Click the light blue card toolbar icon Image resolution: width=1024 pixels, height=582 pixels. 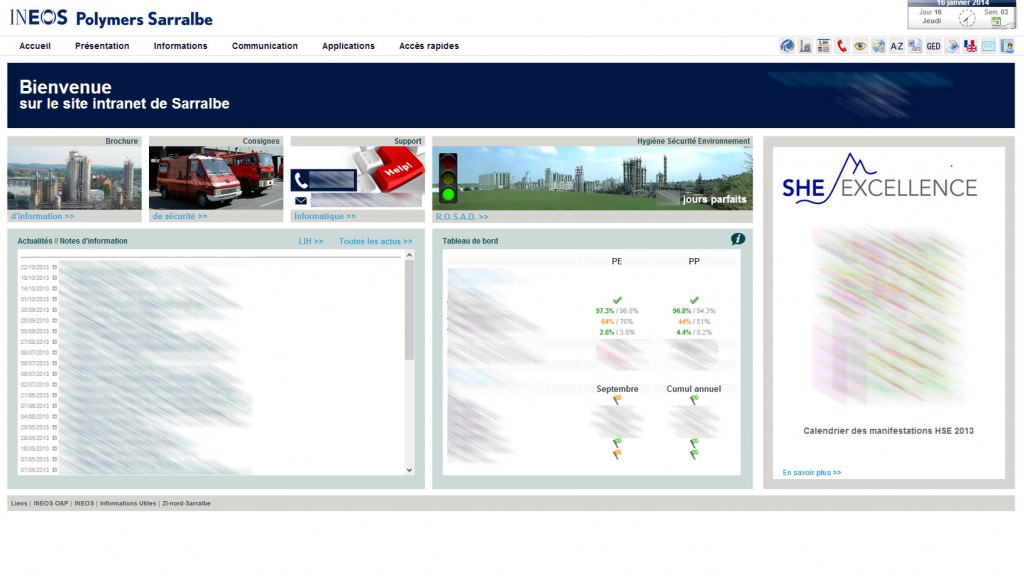989,46
